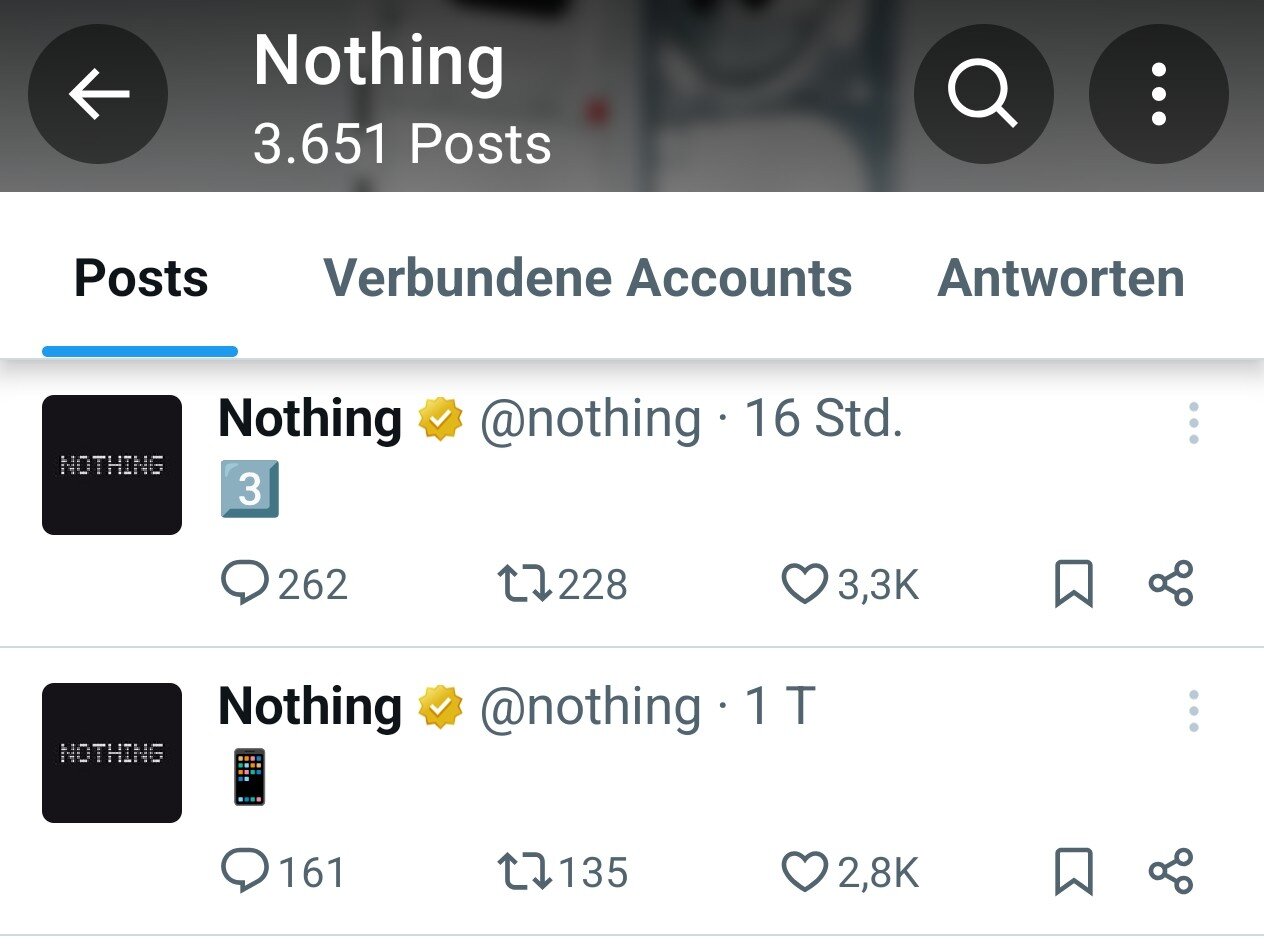Open the profile overflow menu
Image resolution: width=1264 pixels, height=944 pixels.
1158,94
